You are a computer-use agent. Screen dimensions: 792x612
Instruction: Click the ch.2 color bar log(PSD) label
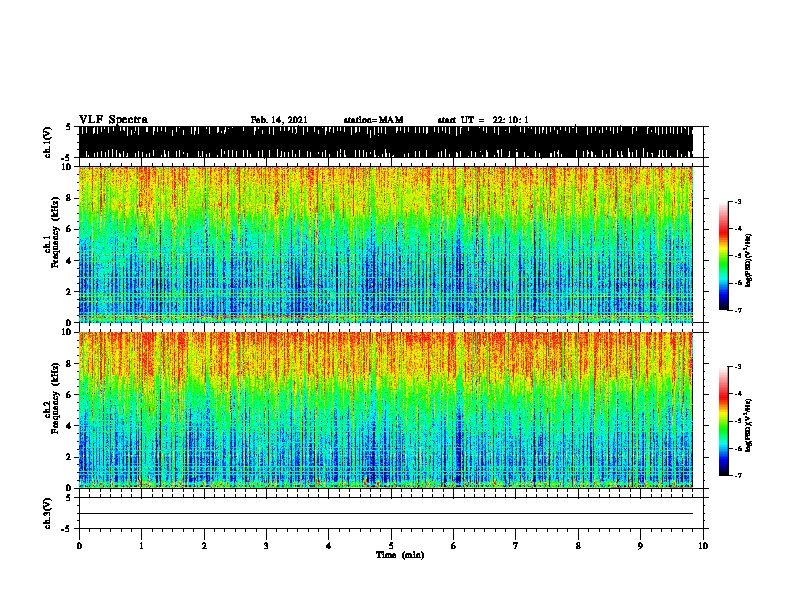(748, 425)
